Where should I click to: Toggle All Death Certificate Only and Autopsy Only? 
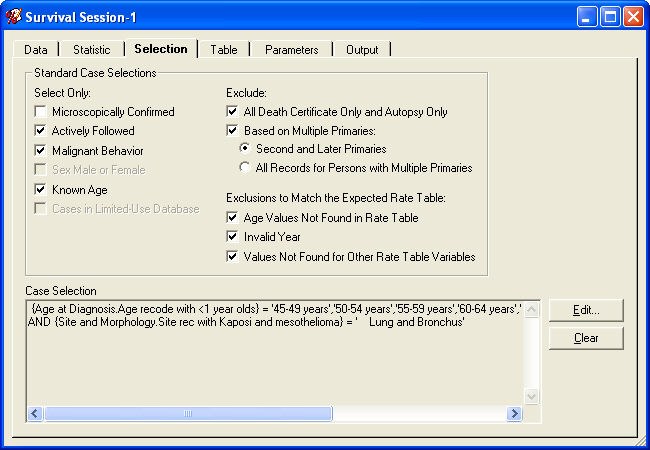[x=233, y=112]
